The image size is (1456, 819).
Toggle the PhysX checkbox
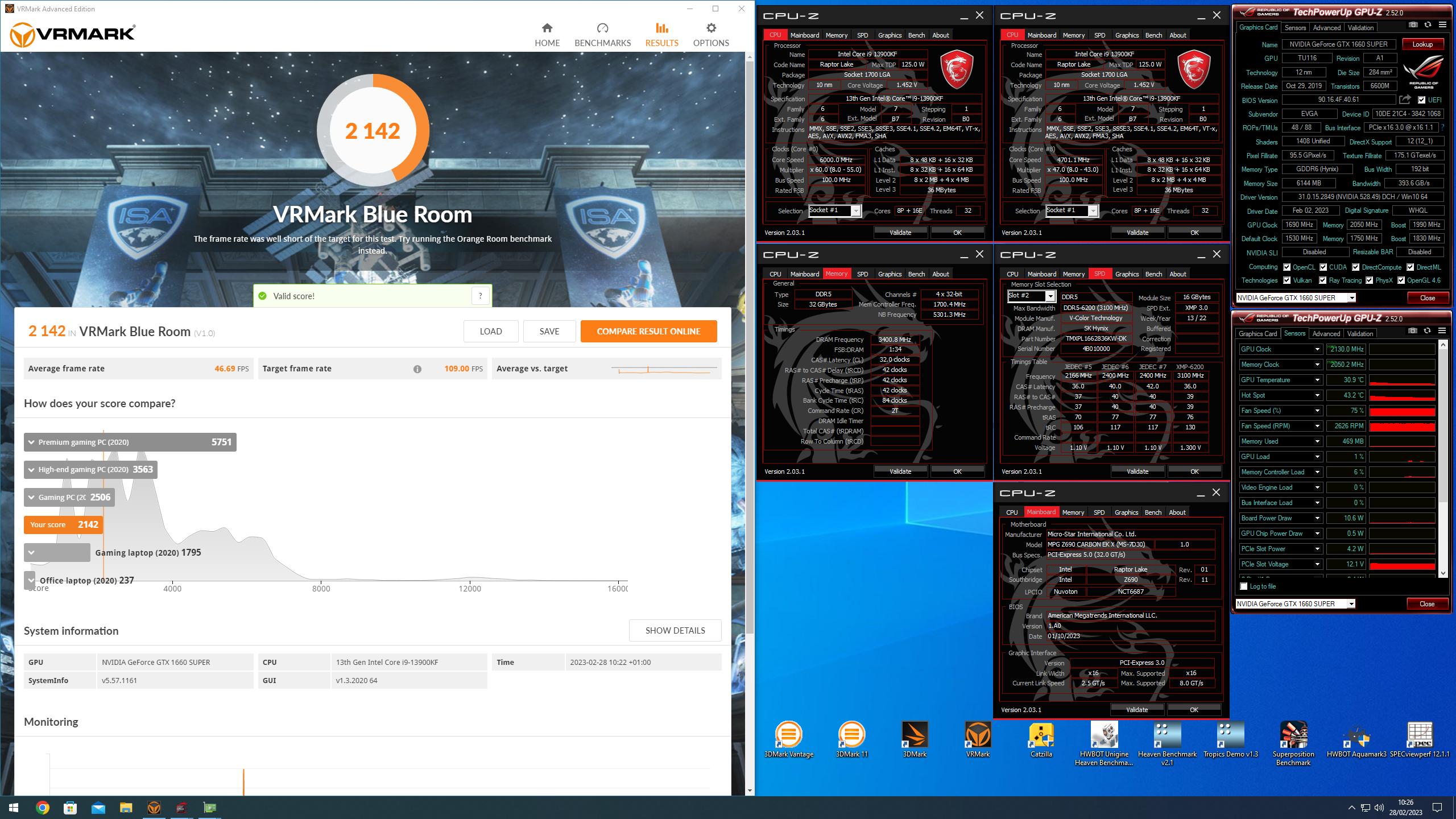(x=1370, y=280)
